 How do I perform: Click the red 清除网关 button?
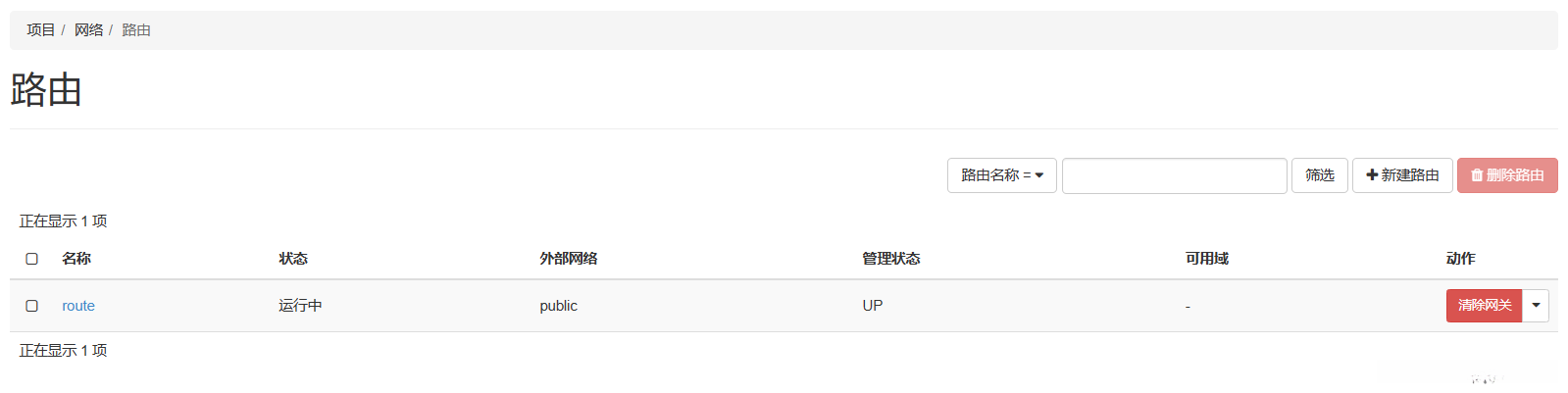[1484, 306]
